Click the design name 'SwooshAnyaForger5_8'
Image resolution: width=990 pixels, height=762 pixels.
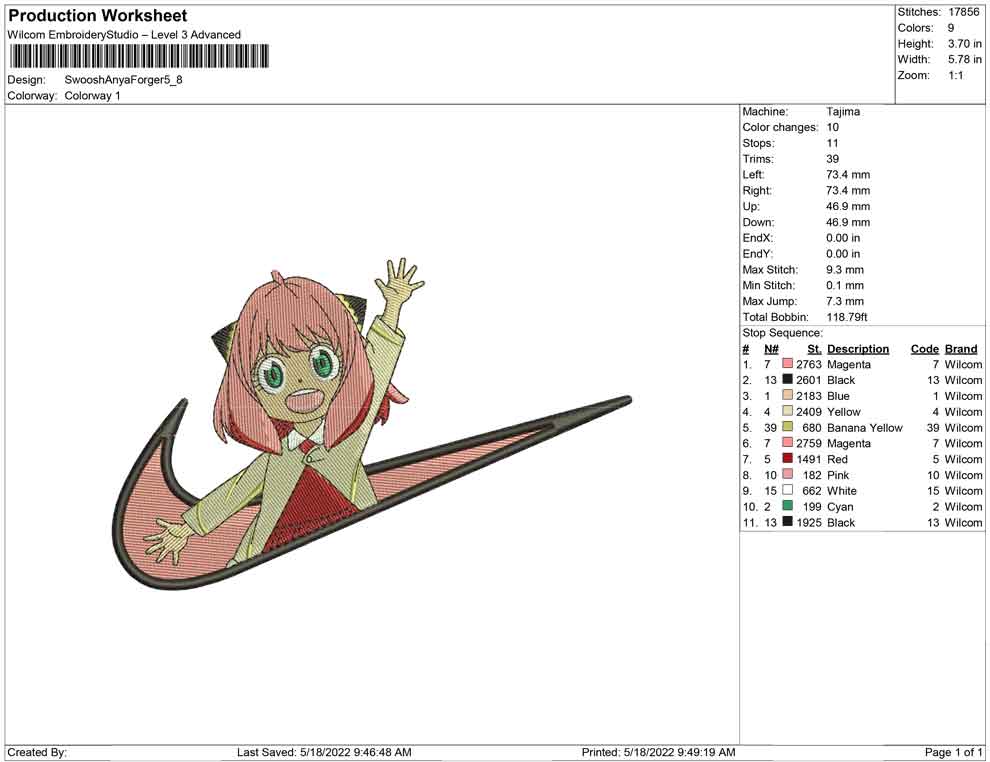[x=123, y=80]
